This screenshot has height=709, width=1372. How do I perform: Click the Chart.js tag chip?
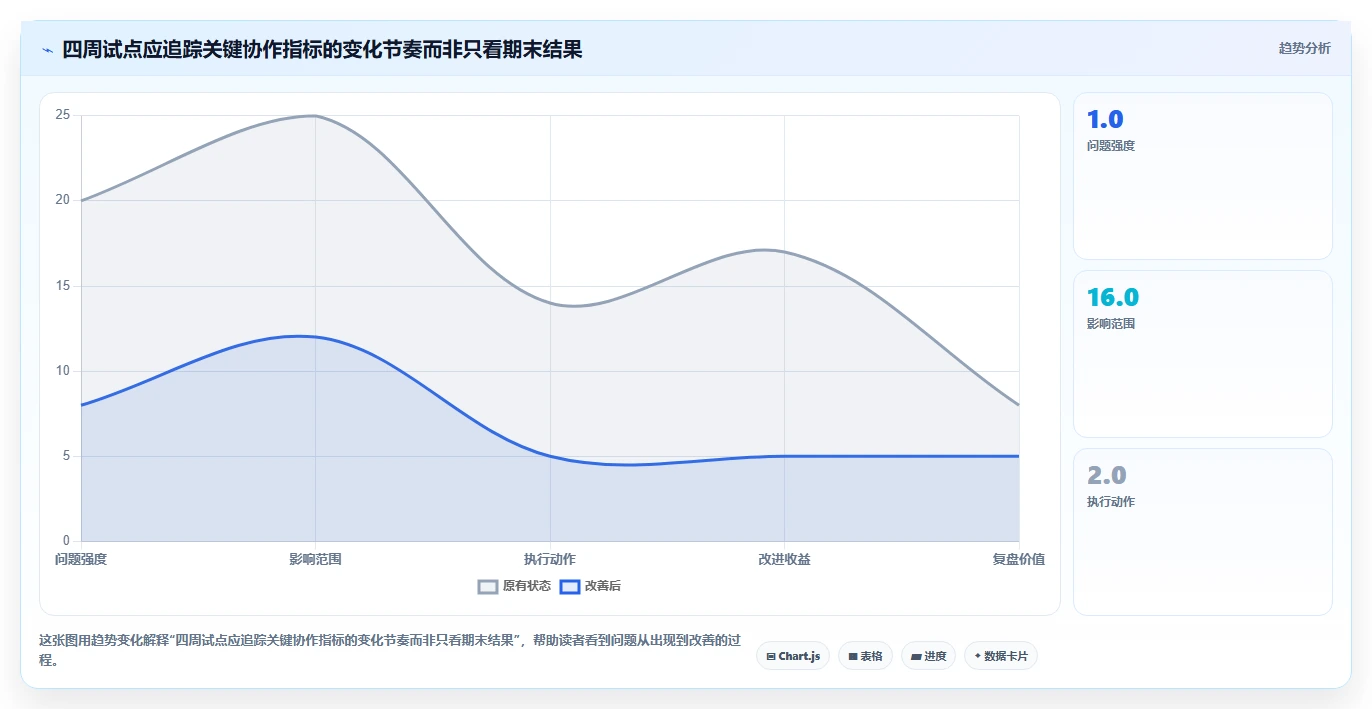click(x=793, y=656)
